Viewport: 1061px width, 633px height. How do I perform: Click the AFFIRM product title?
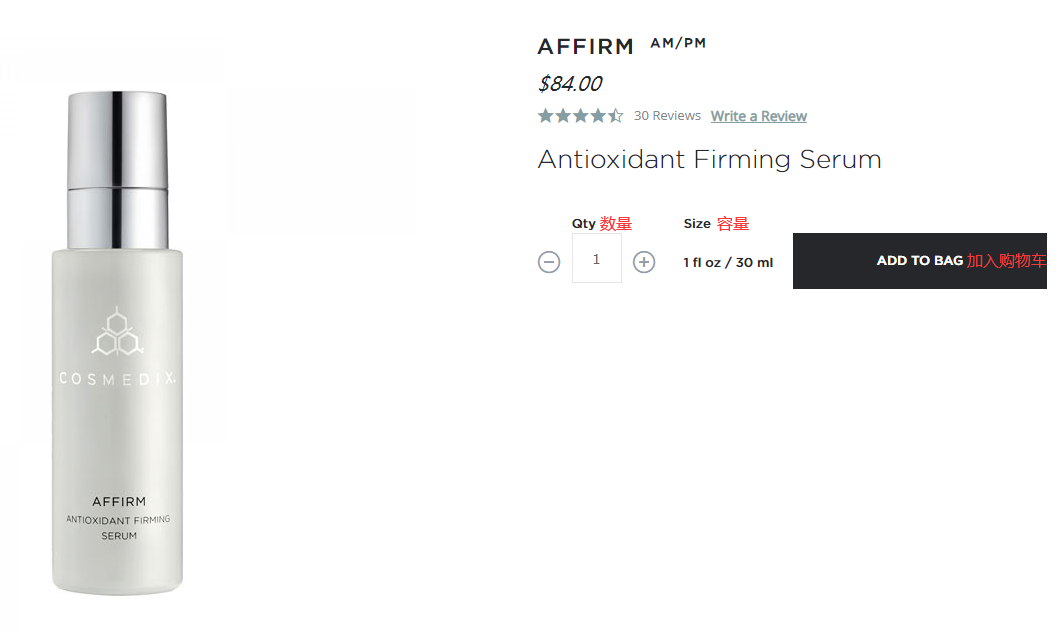[586, 47]
